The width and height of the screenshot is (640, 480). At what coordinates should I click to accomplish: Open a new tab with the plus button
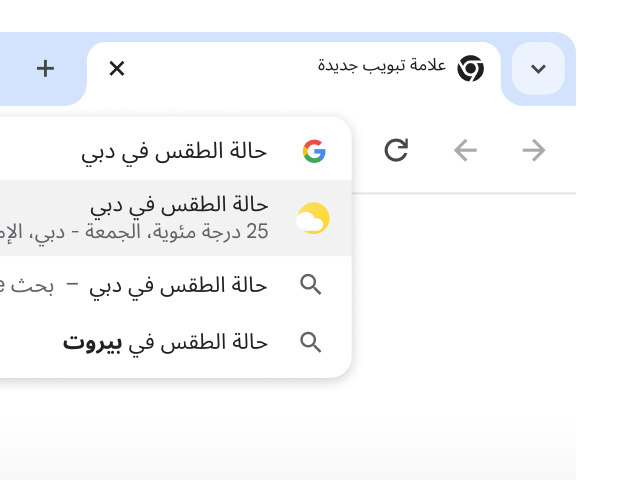pyautogui.click(x=46, y=69)
